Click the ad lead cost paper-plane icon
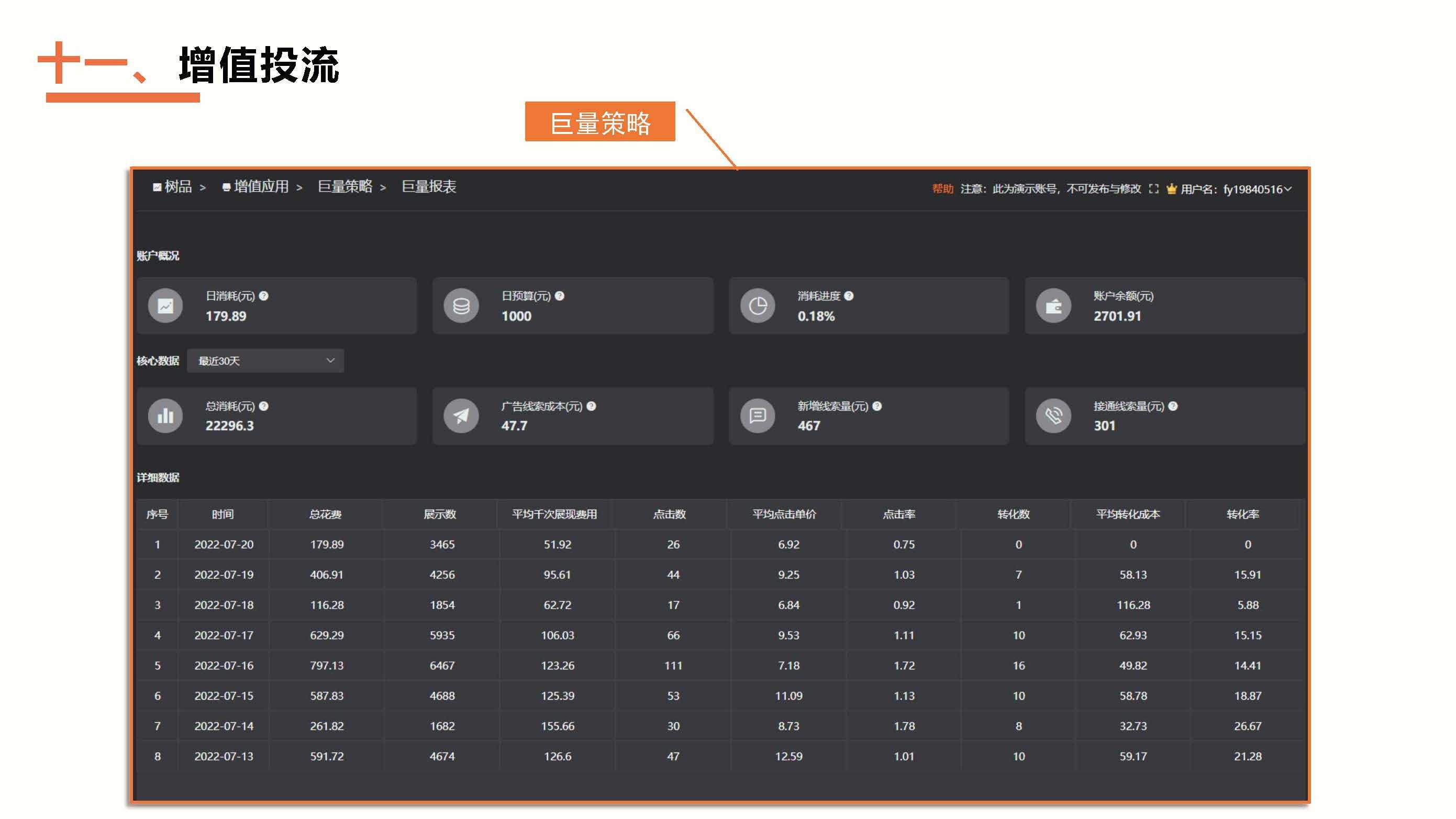Screen dimensions: 1456x819 461,416
